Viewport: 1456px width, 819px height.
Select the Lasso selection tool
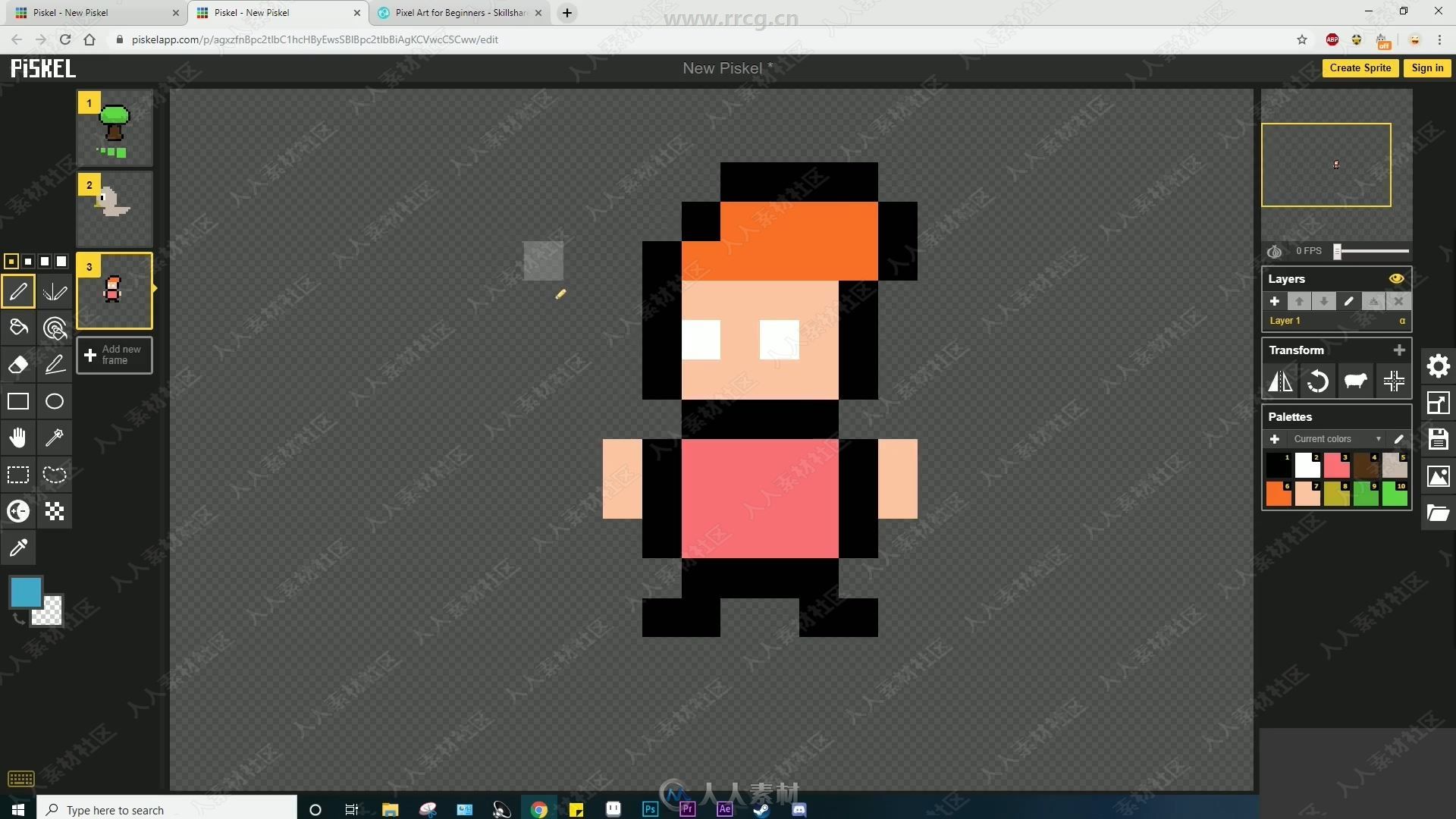(55, 475)
